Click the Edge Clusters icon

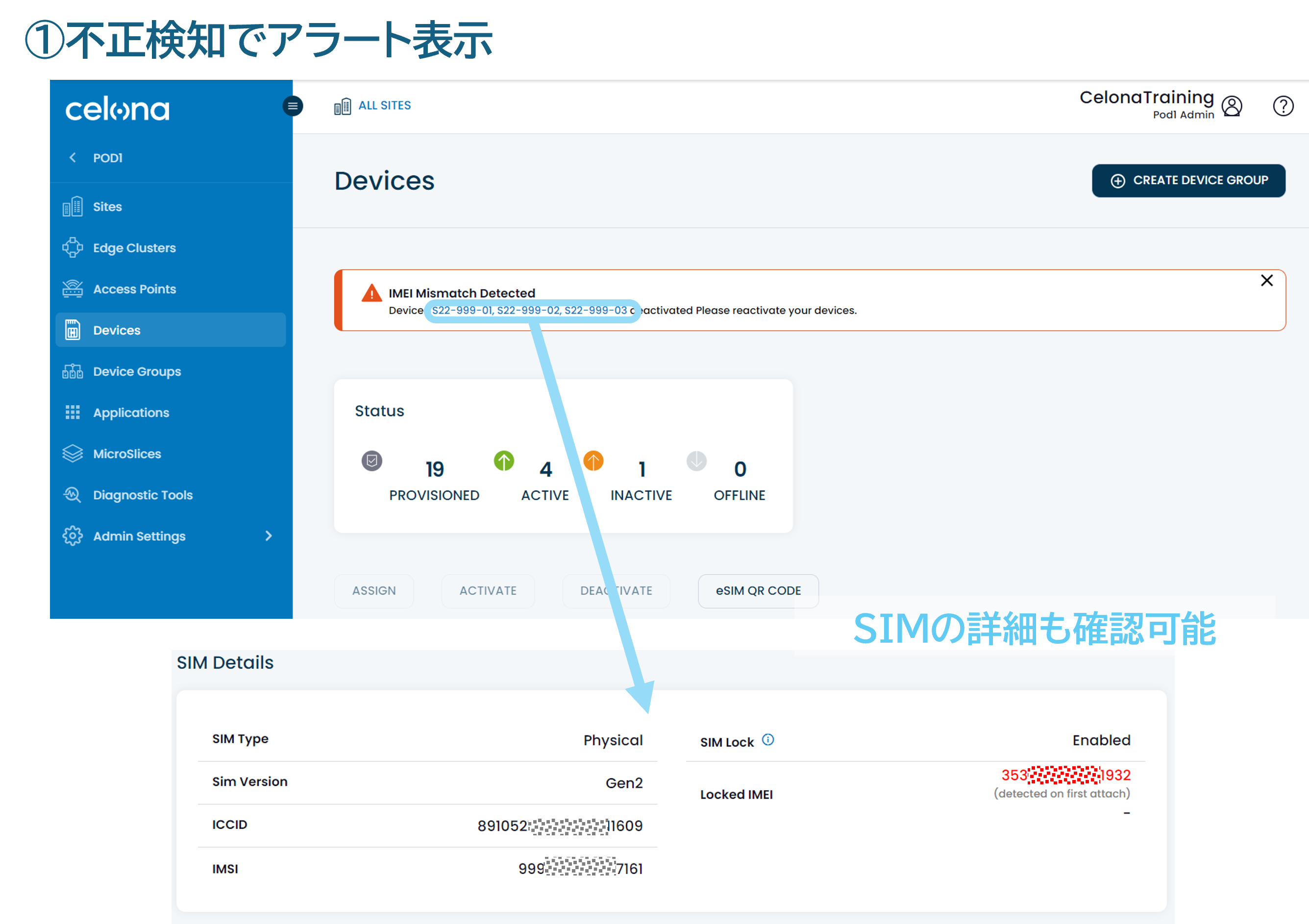(73, 247)
